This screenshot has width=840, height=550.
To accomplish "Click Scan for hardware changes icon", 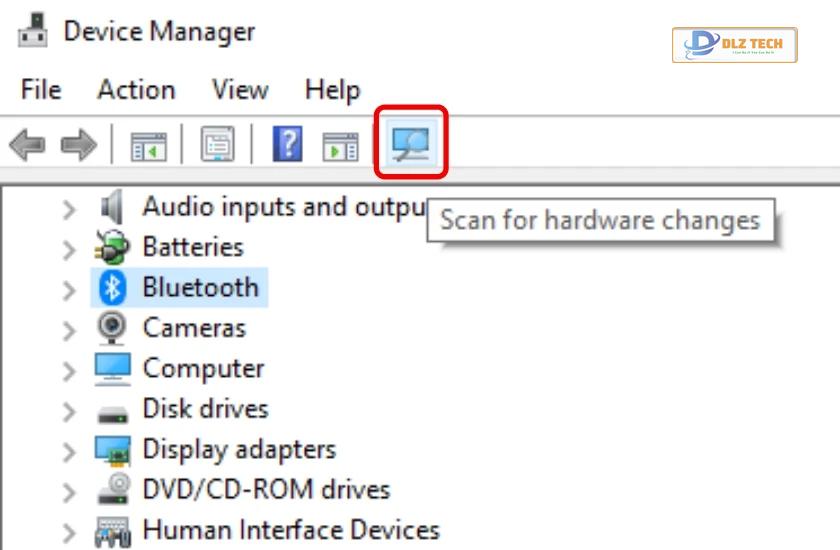I will click(410, 142).
